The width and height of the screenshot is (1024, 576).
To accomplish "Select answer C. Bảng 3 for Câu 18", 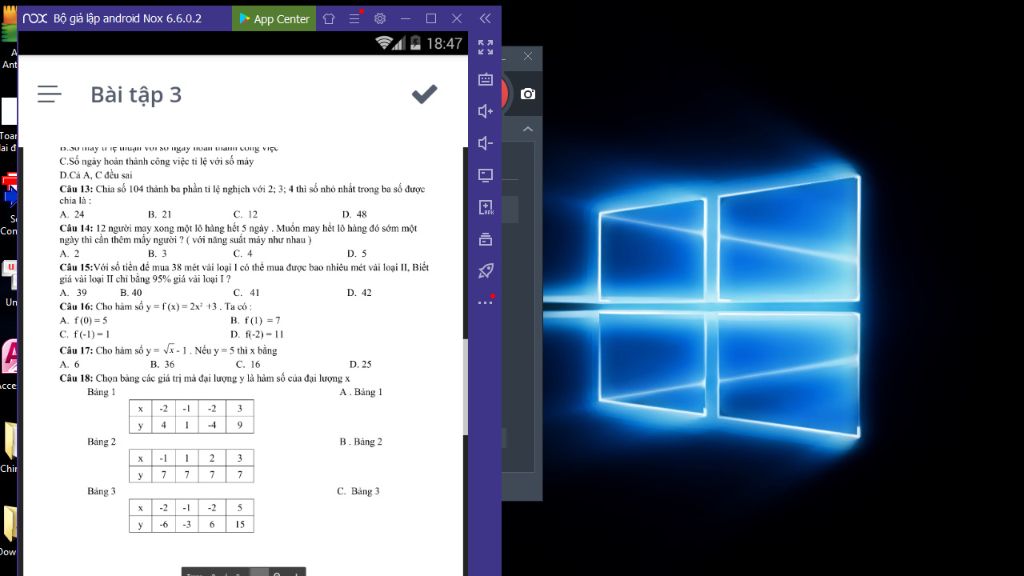I will 358,491.
